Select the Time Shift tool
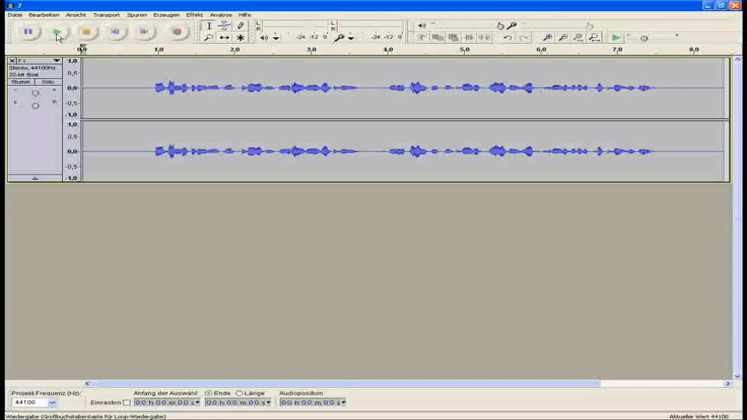Viewport: 747px width, 420px height. [224, 38]
